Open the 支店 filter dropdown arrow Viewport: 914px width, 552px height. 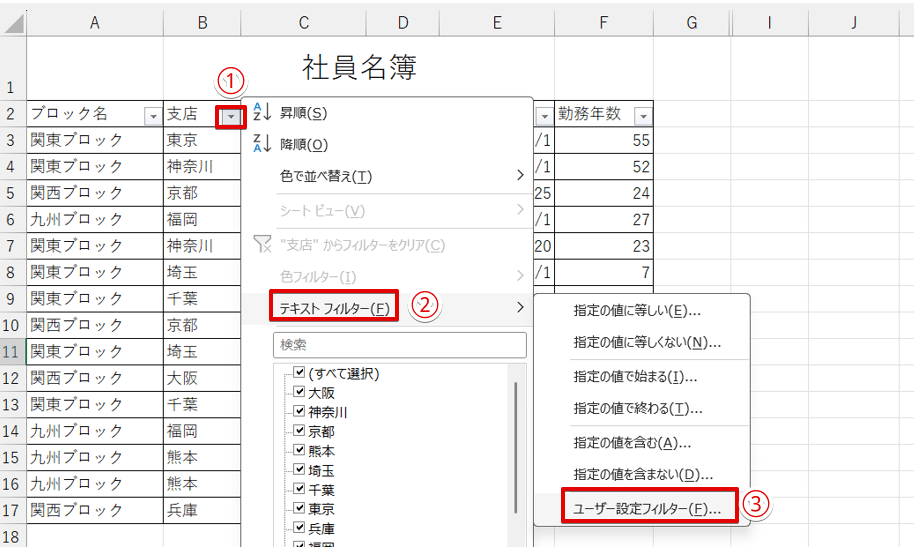[x=231, y=117]
